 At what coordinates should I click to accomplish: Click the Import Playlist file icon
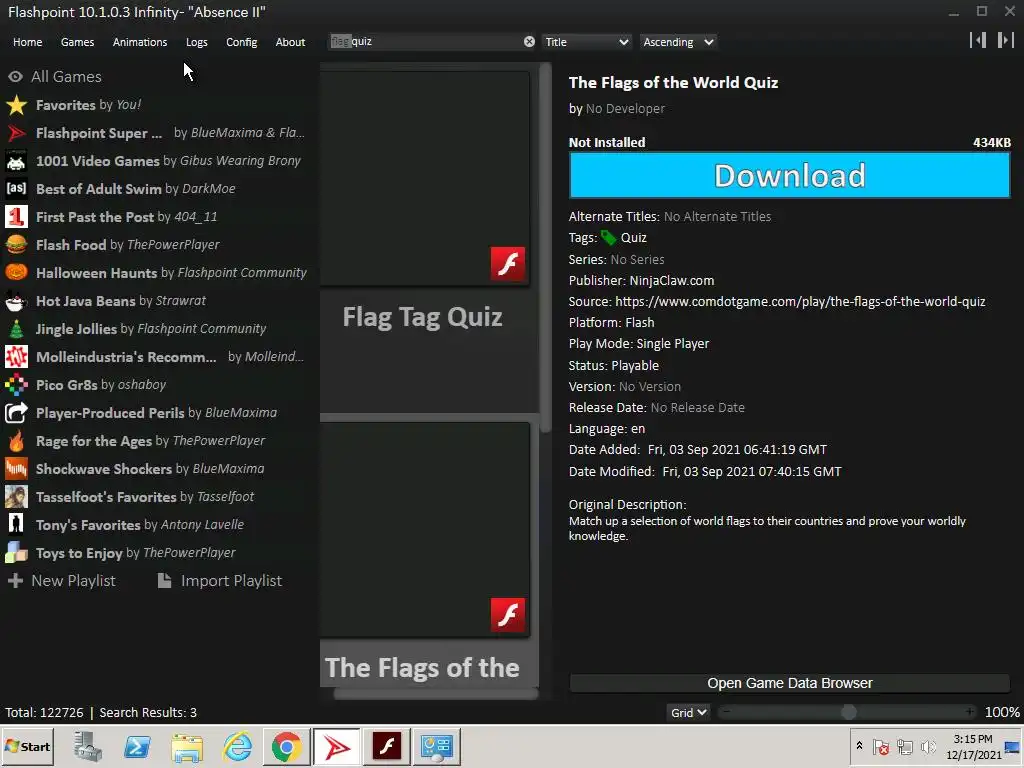(x=165, y=581)
